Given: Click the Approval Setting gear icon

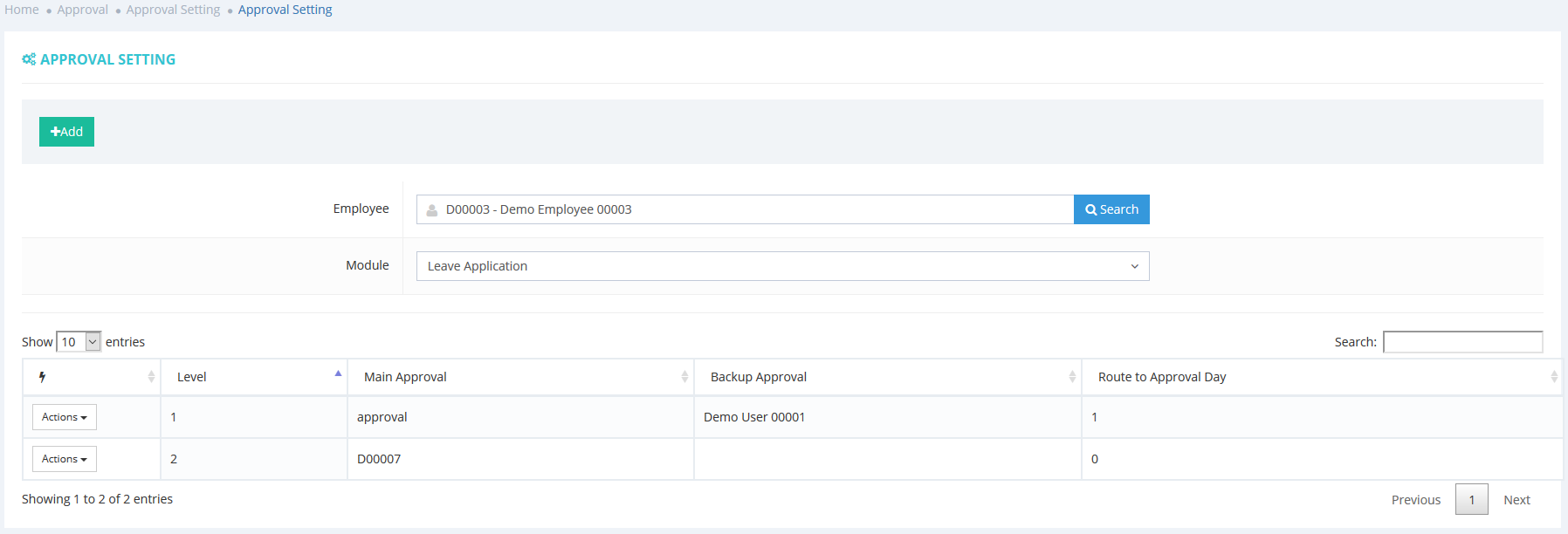Looking at the screenshot, I should pos(29,59).
